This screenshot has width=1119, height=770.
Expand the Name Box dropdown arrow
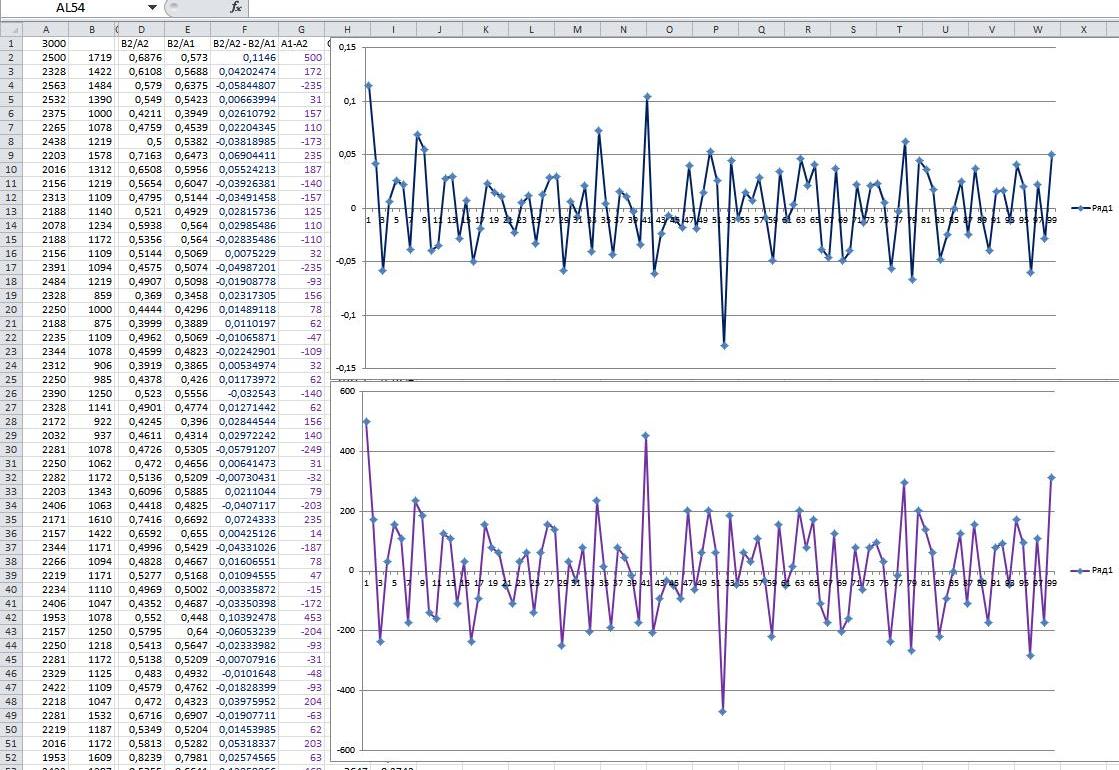coord(152,8)
